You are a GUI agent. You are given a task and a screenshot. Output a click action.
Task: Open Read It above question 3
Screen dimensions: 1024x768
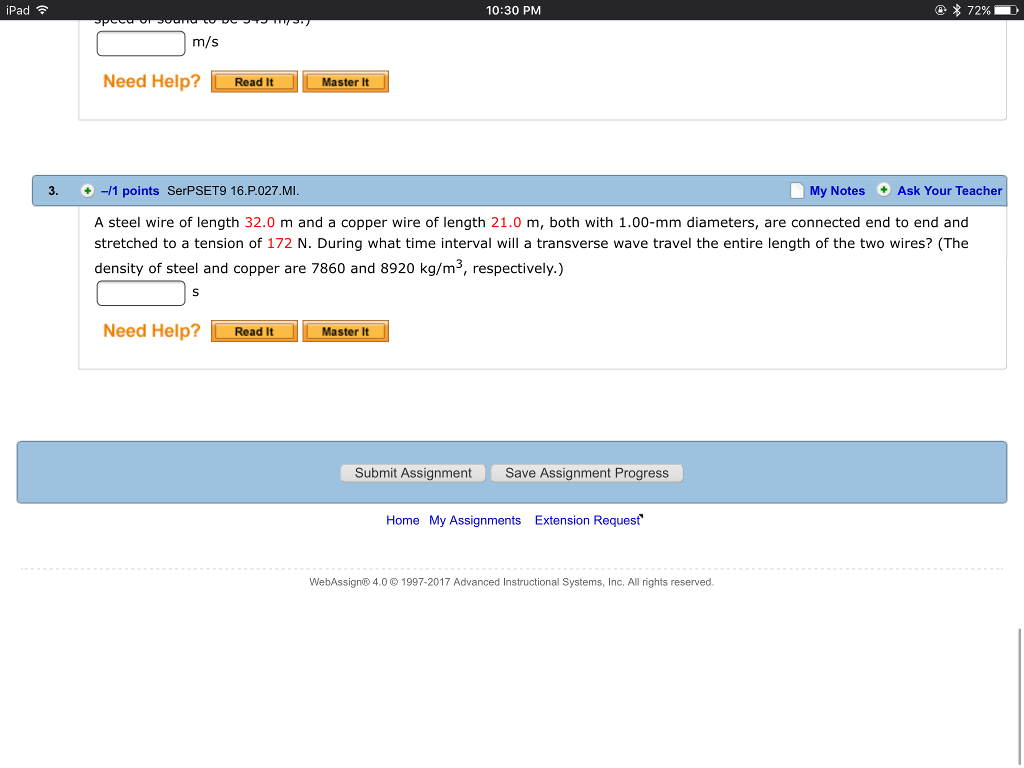pyautogui.click(x=254, y=82)
